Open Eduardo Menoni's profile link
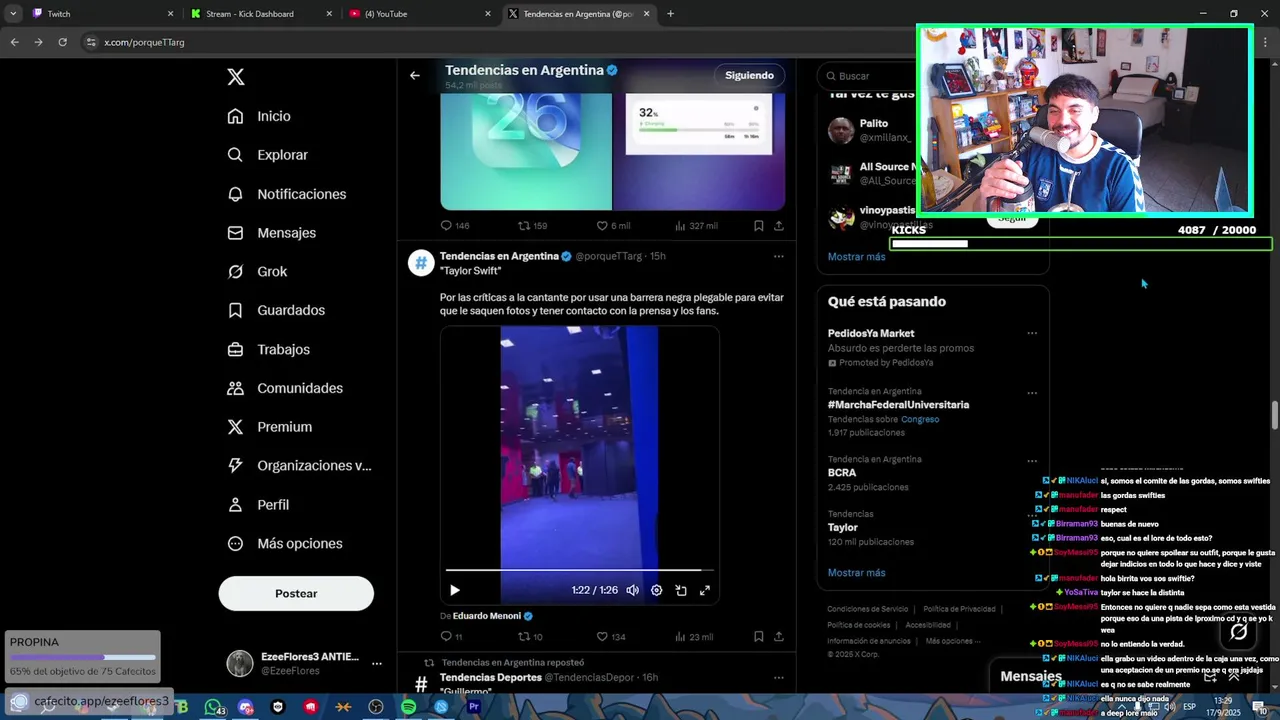This screenshot has width=1280, height=720. pos(486,616)
